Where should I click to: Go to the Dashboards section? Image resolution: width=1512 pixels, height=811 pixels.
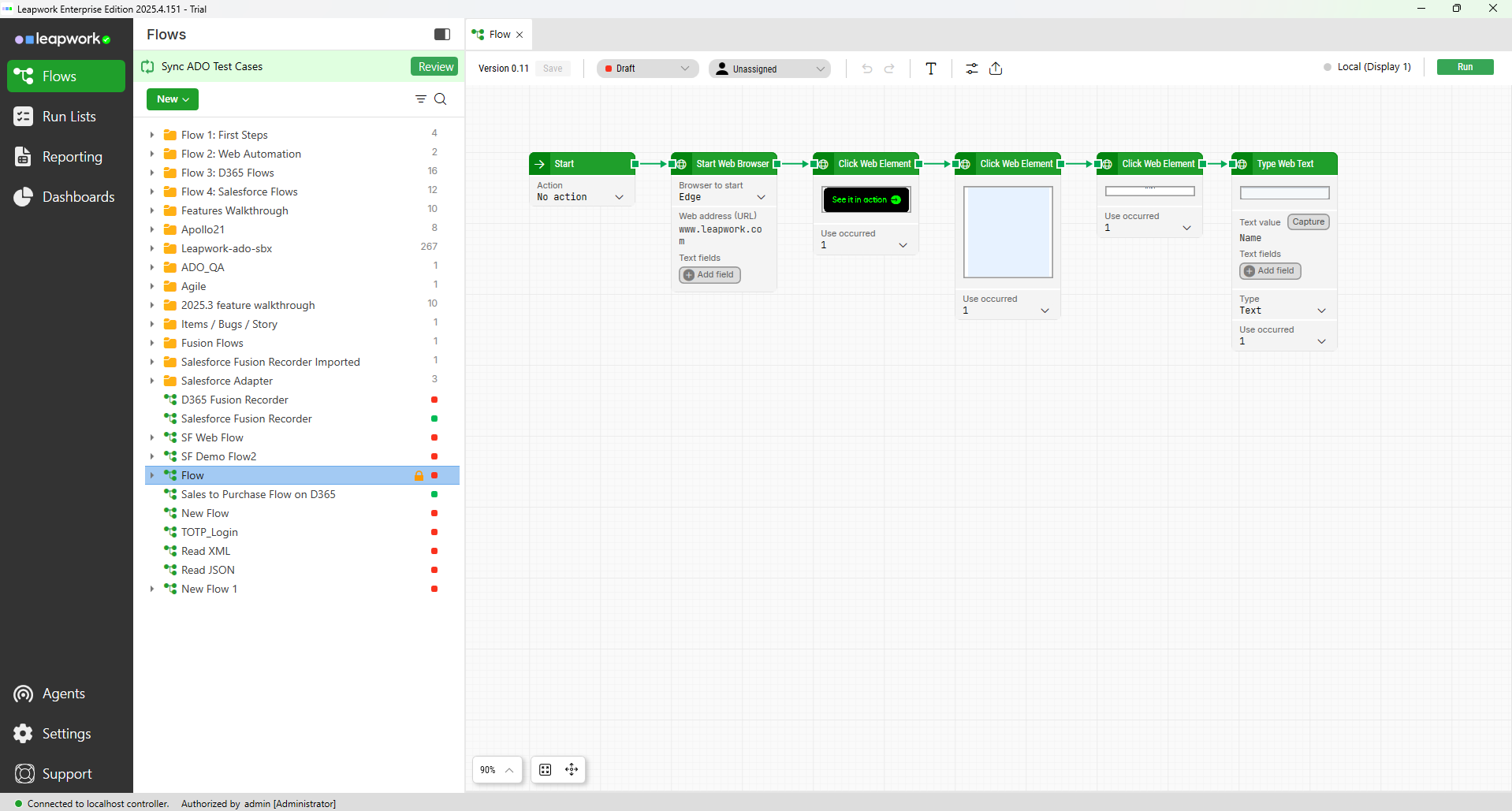[x=78, y=197]
